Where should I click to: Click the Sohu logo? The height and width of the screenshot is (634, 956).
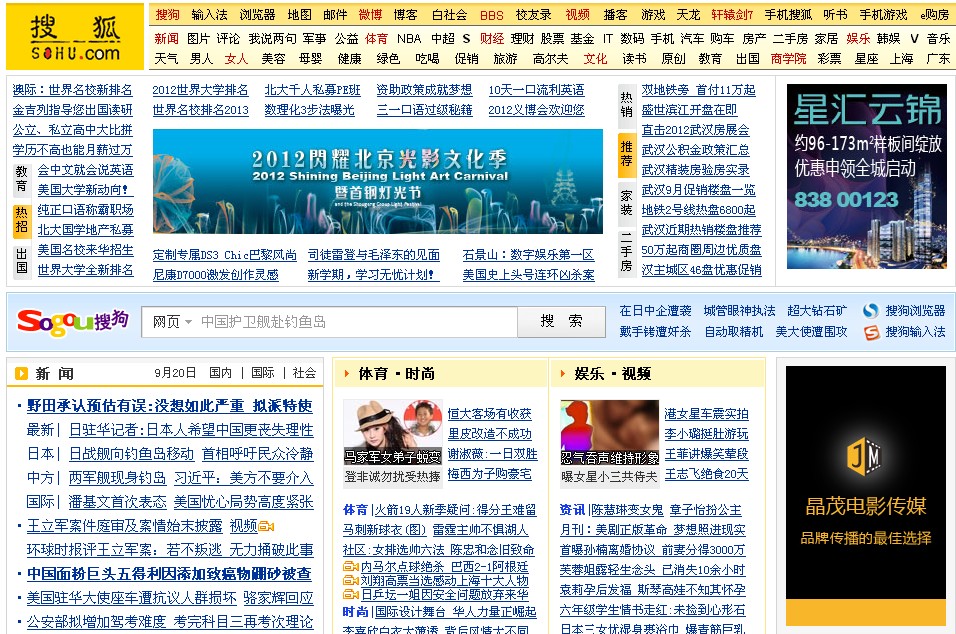click(x=75, y=37)
